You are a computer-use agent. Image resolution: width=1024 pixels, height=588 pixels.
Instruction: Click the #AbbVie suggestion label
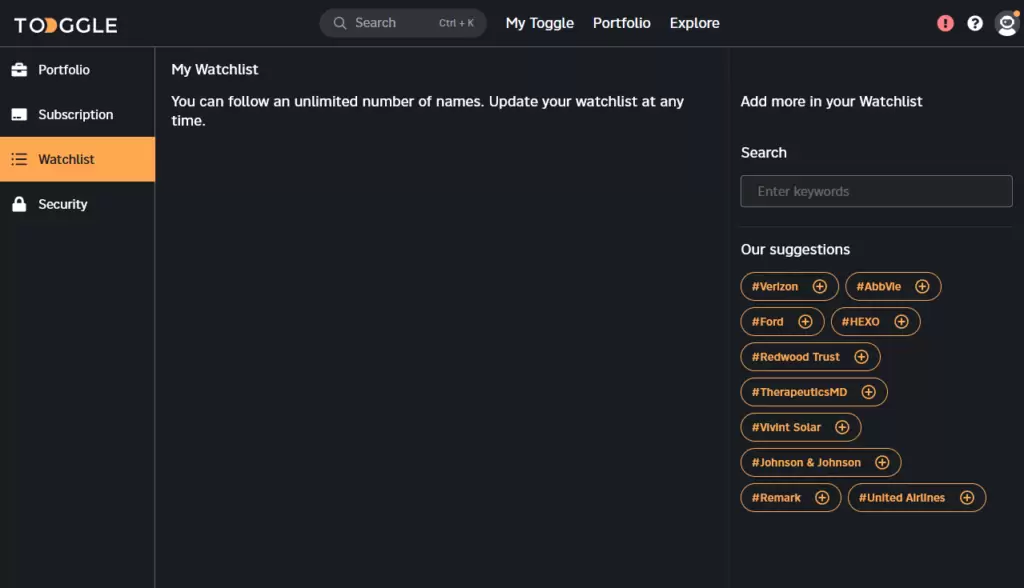pos(878,286)
